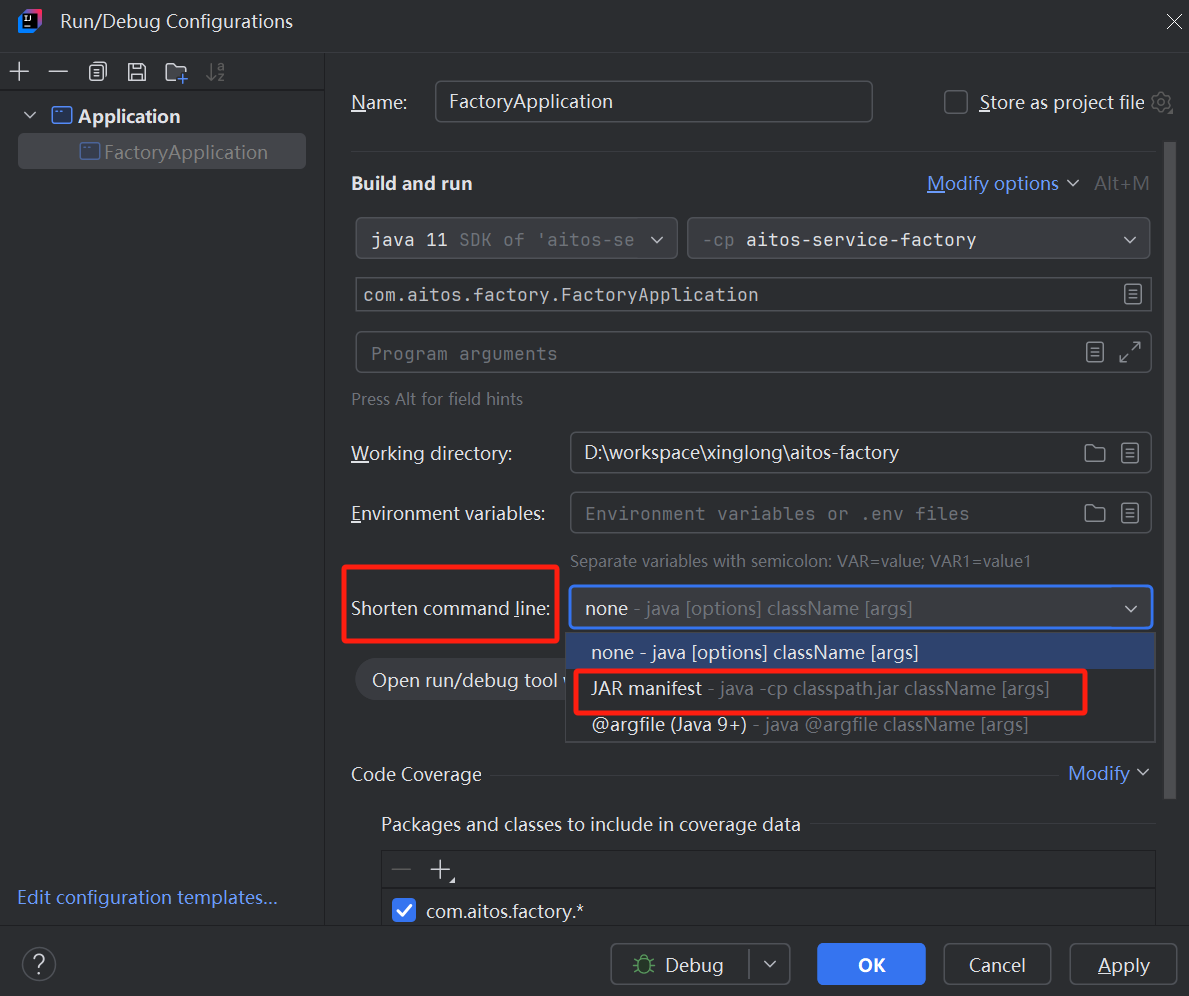1189x996 pixels.
Task: Collapse the Application tree node
Action: pyautogui.click(x=29, y=115)
